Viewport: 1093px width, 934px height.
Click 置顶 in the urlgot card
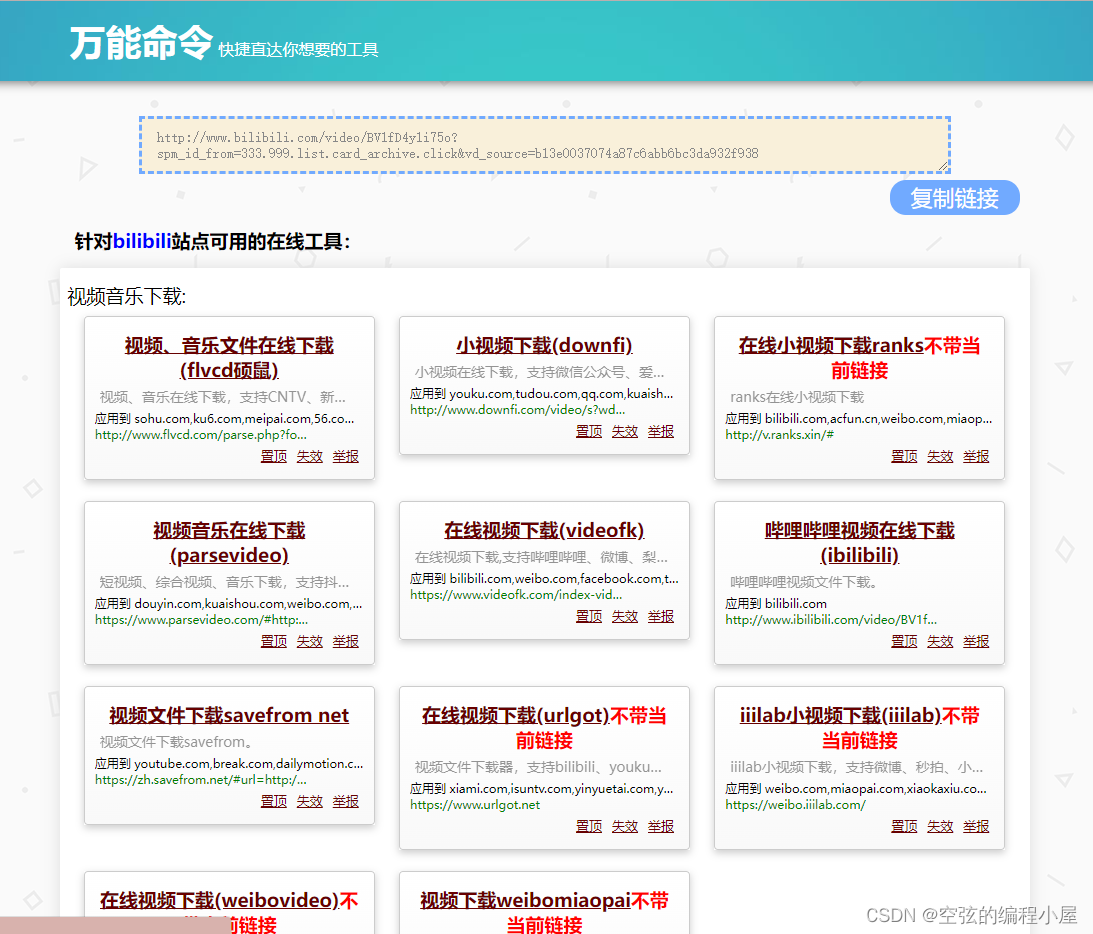[x=589, y=827]
